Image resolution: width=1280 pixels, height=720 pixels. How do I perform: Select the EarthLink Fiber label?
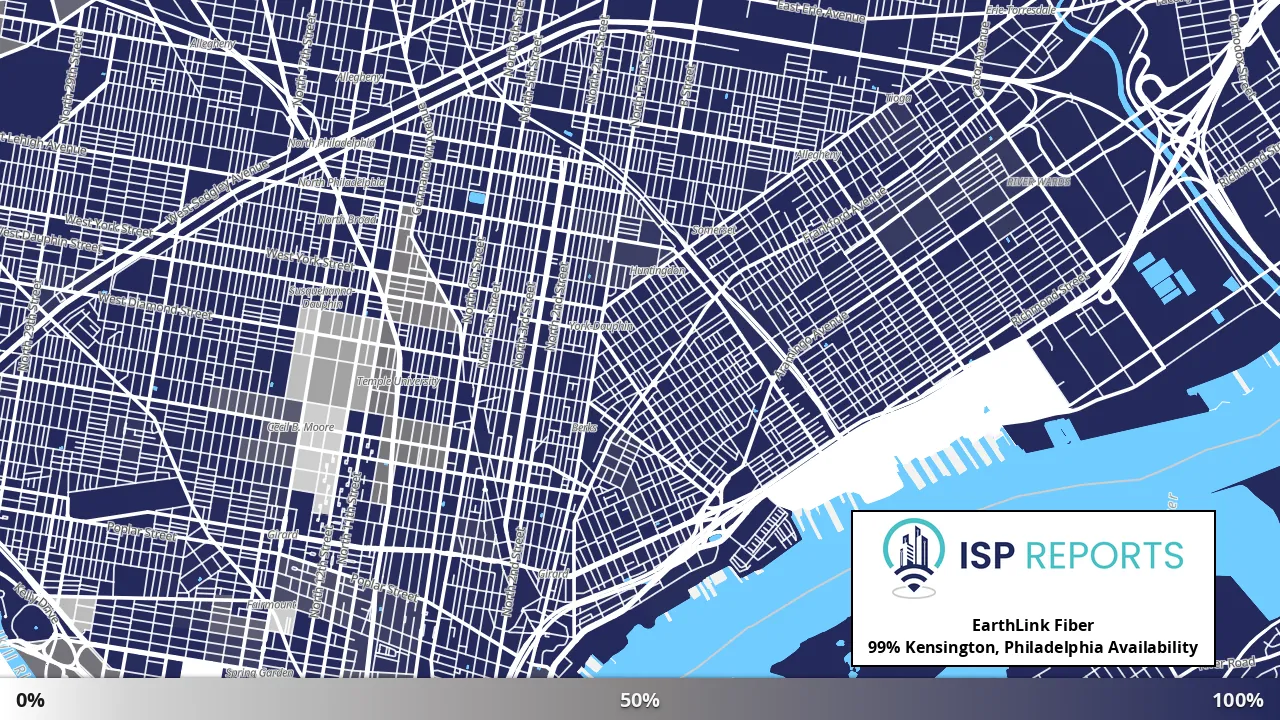[x=1033, y=624]
